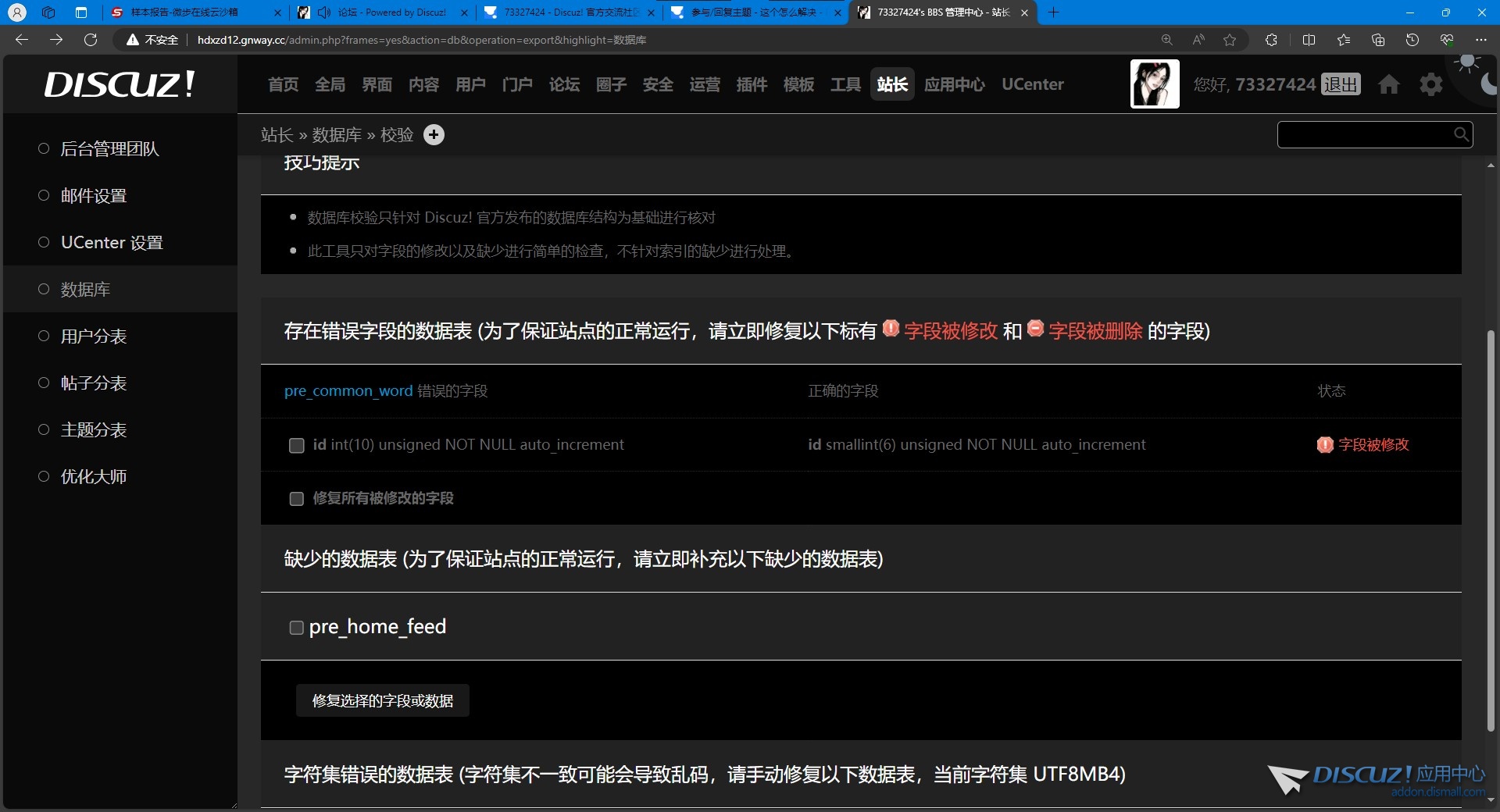Image resolution: width=1500 pixels, height=812 pixels.
Task: Open the 应用中心 top menu
Action: click(x=955, y=84)
